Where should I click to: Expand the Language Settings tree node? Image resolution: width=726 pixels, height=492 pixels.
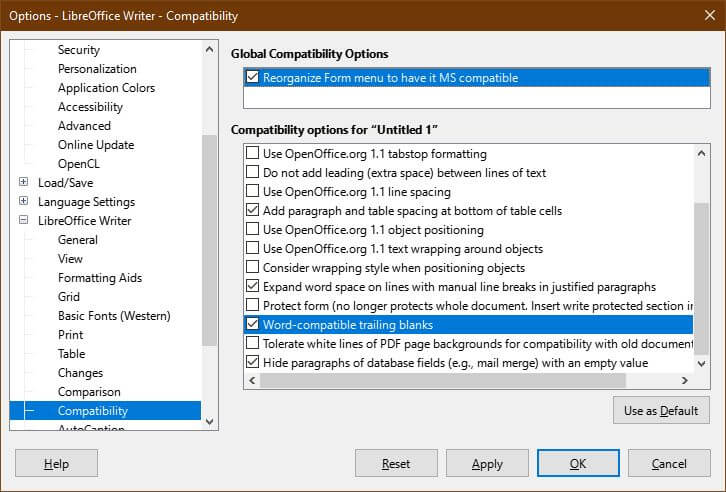click(x=23, y=202)
